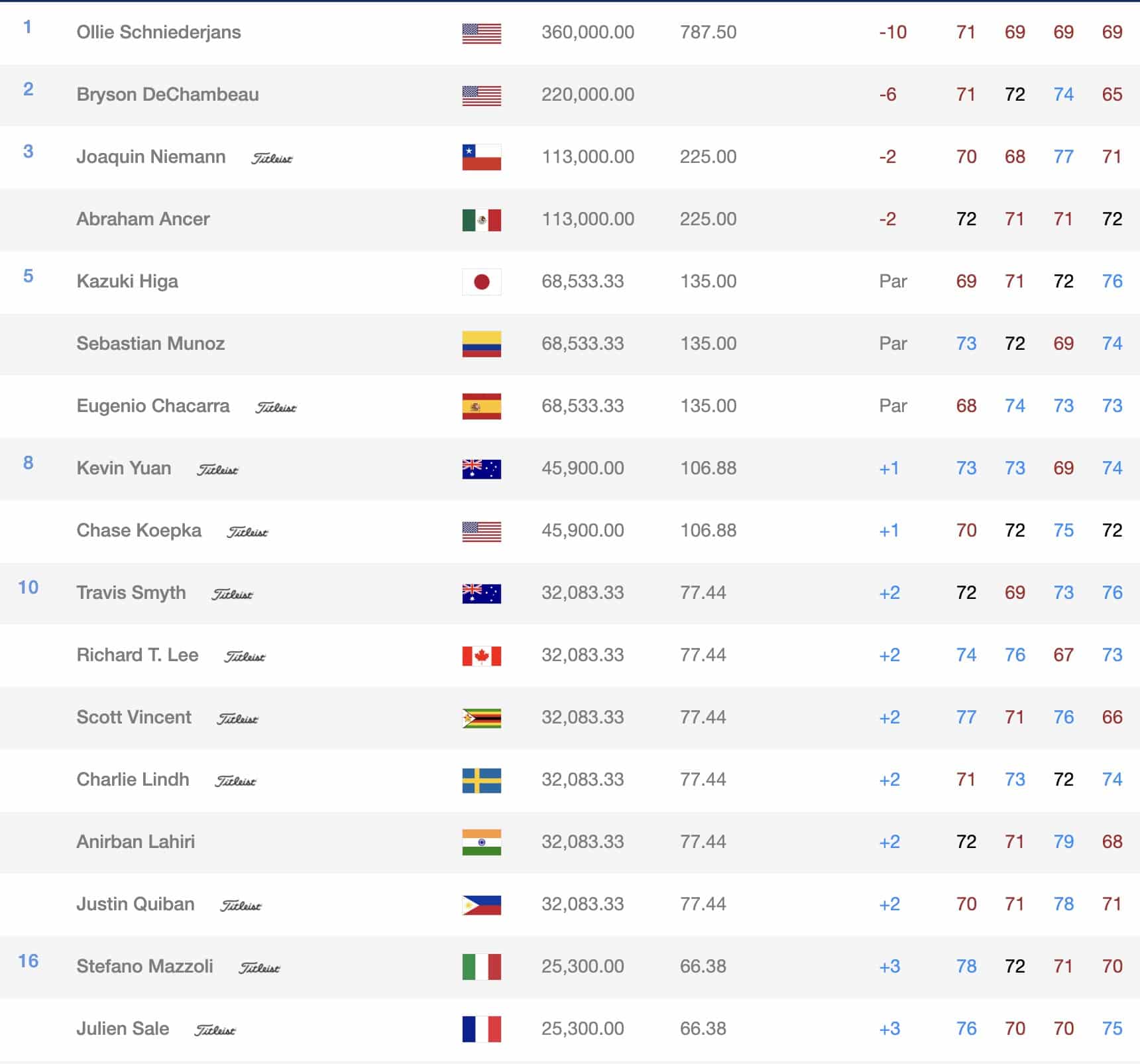Click the Japan flag beside Kazuki Higa
This screenshot has height=1064, width=1140.
click(481, 282)
